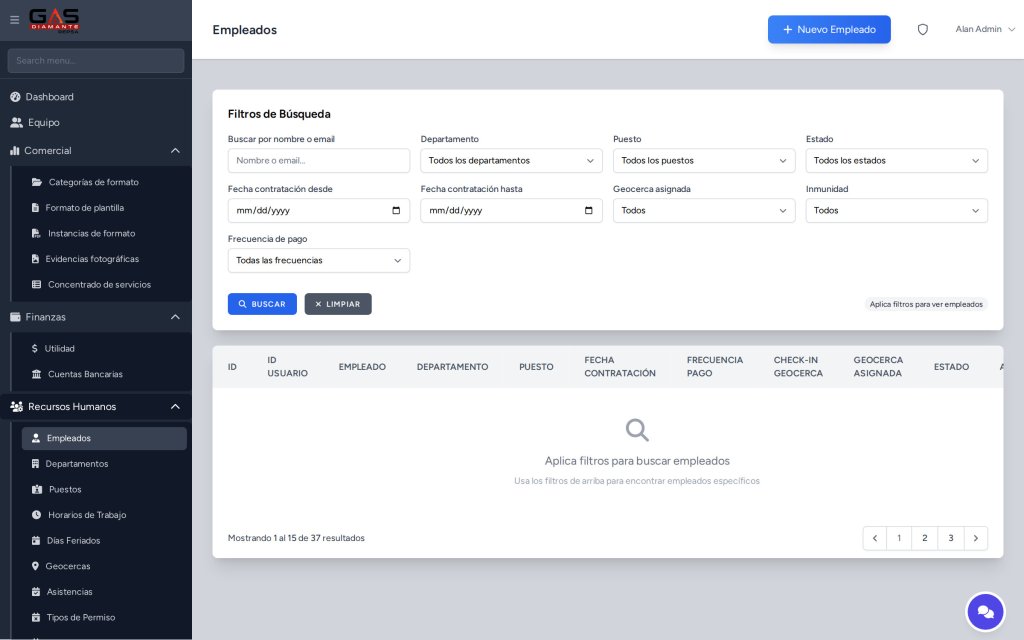Screen dimensions: 1024x640
Task: Click the next page arrow
Action: (976, 538)
